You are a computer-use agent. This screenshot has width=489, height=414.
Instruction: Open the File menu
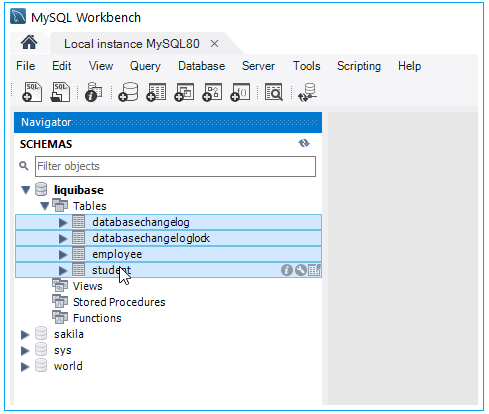[x=25, y=66]
